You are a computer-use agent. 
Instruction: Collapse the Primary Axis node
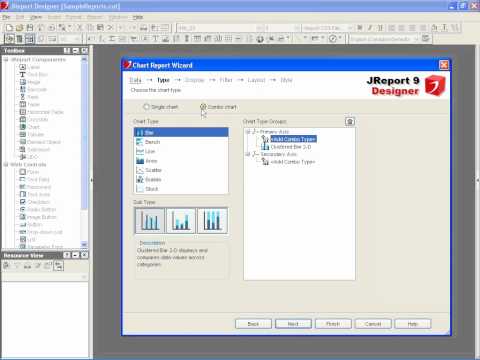tap(248, 132)
